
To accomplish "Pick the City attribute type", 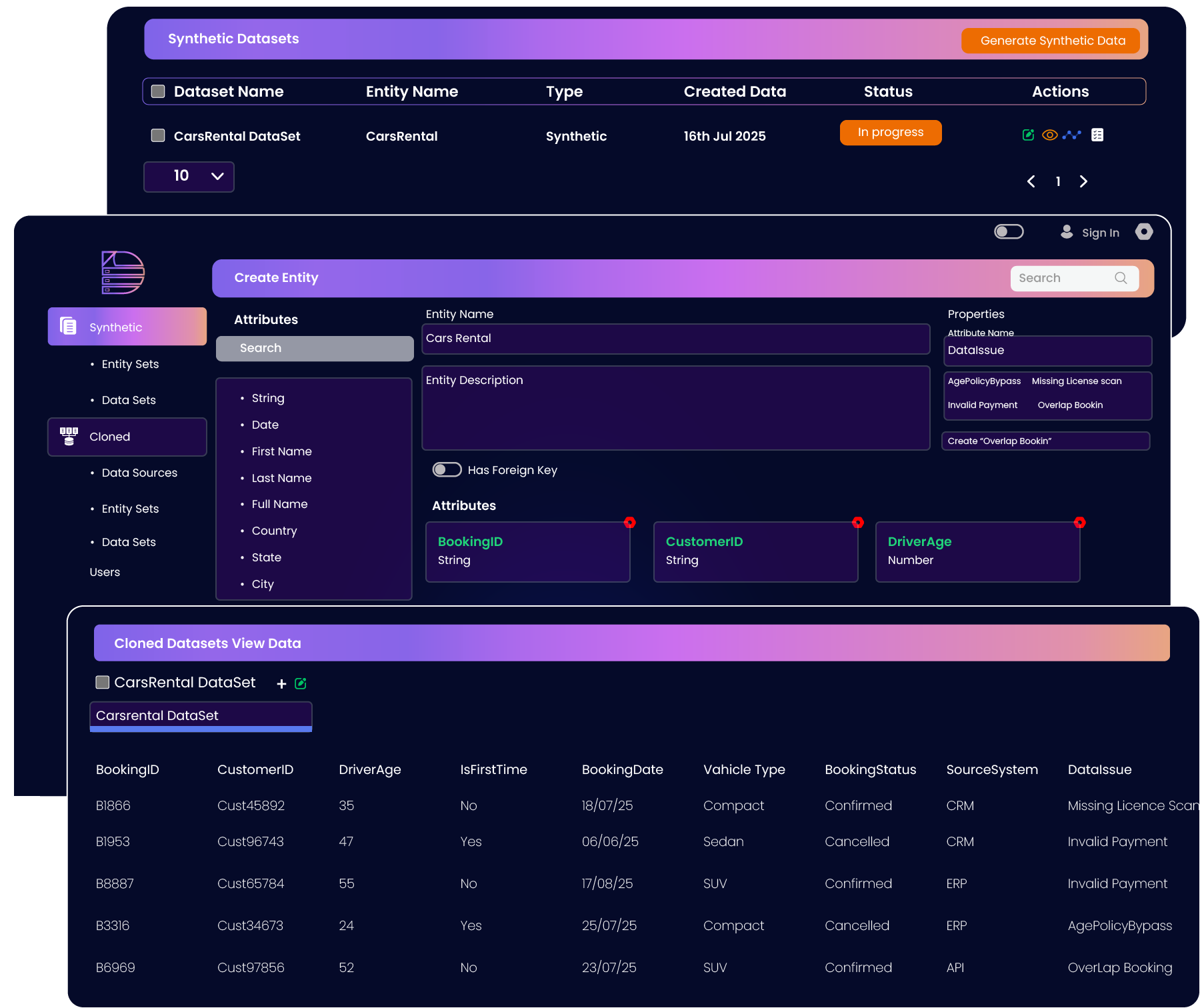I will [263, 584].
